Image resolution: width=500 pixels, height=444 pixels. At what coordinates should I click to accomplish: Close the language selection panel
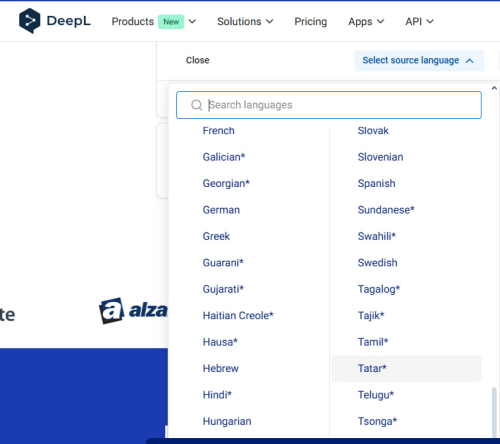pyautogui.click(x=197, y=60)
